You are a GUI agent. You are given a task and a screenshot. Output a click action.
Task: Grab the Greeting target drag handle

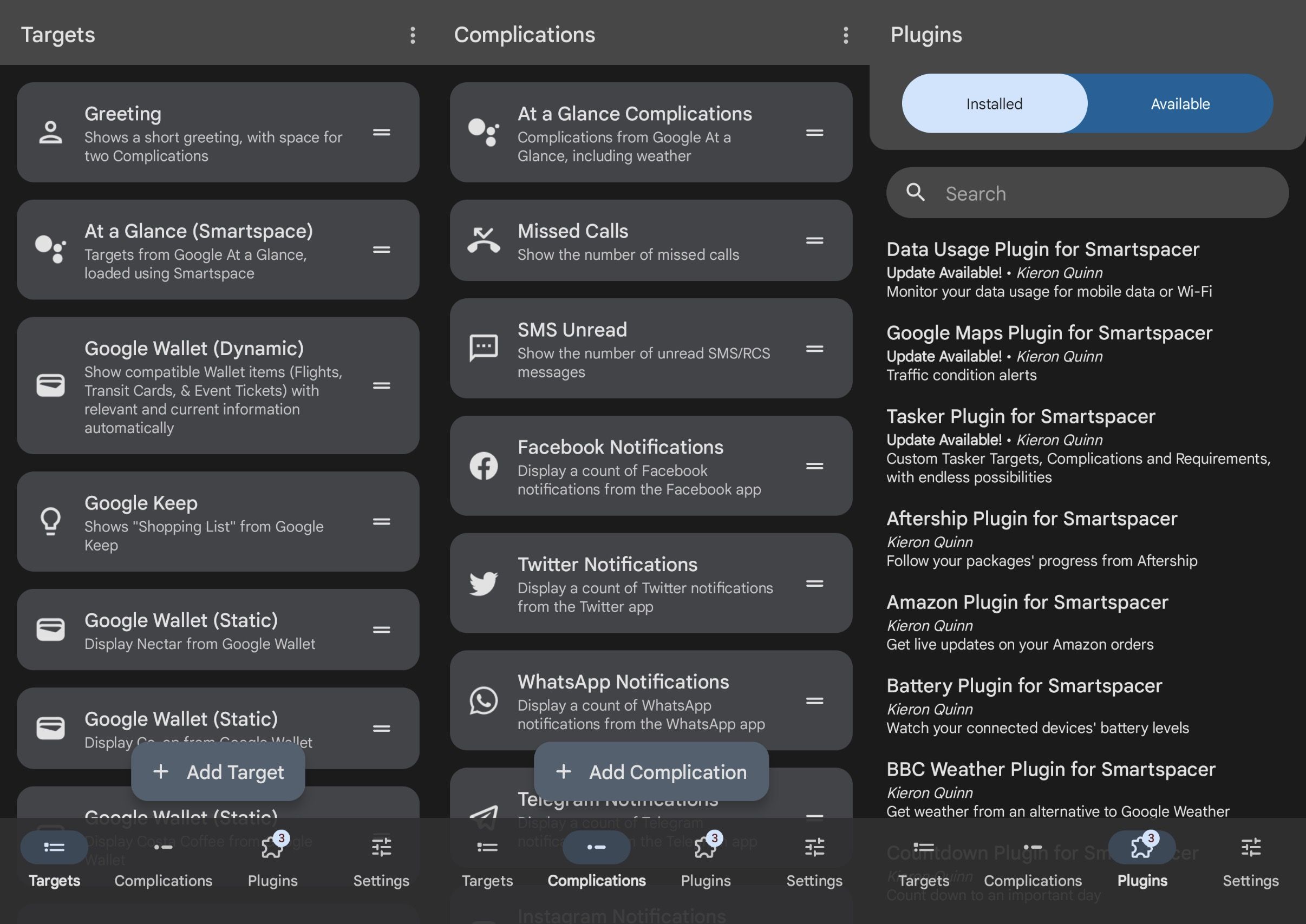[x=381, y=133]
